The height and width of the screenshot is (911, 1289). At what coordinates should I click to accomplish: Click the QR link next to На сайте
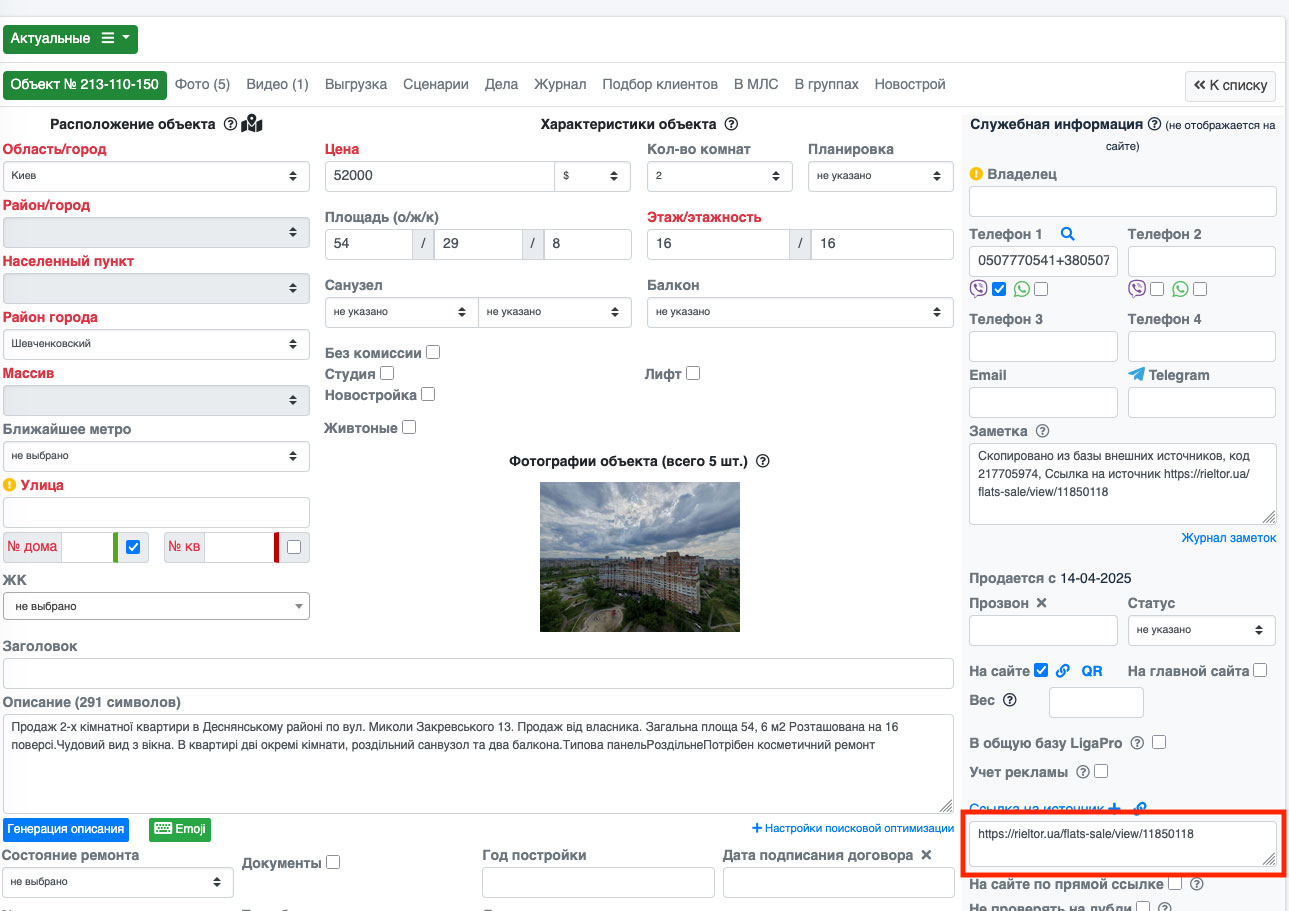(1092, 671)
